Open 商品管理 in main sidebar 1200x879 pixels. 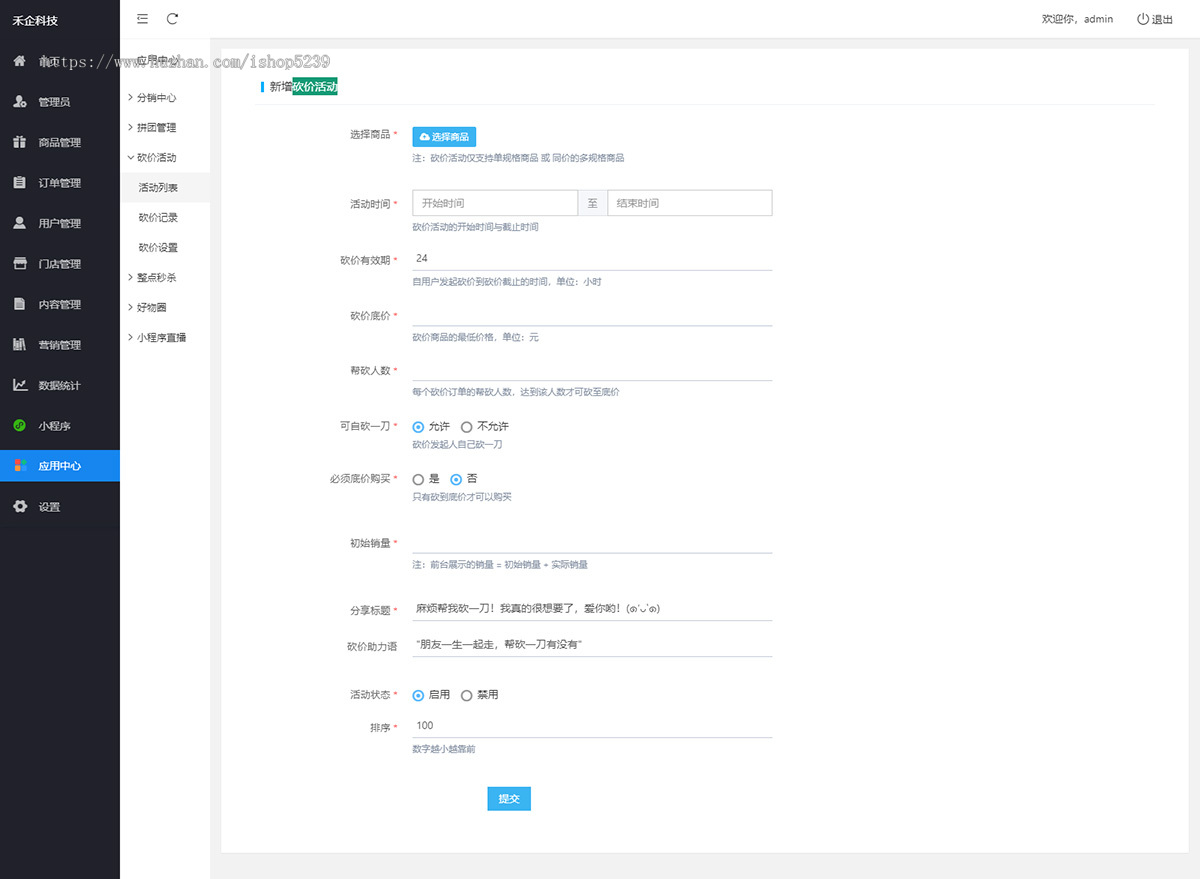pyautogui.click(x=60, y=142)
